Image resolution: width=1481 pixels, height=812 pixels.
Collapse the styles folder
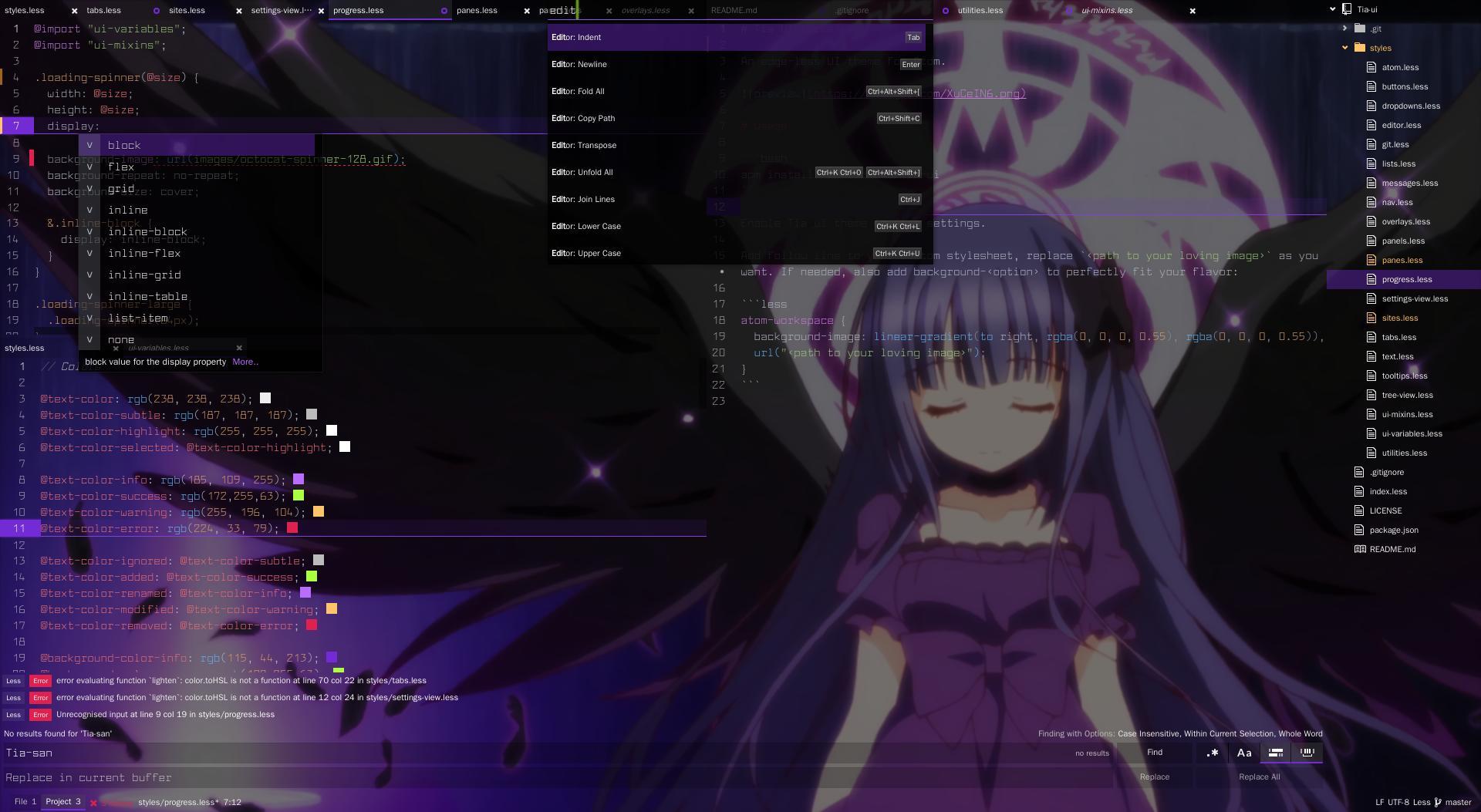coord(1345,48)
